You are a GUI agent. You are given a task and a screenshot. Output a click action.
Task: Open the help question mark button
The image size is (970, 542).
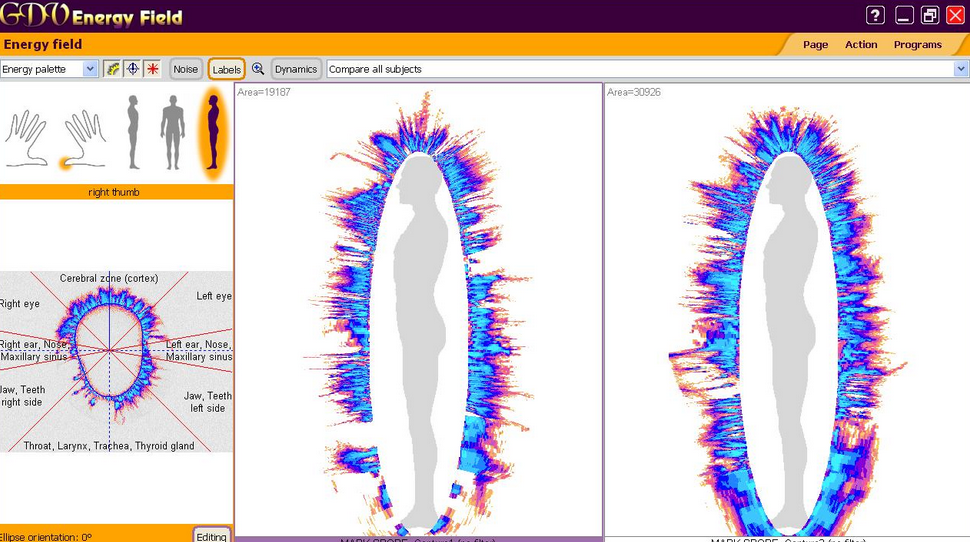(x=875, y=15)
